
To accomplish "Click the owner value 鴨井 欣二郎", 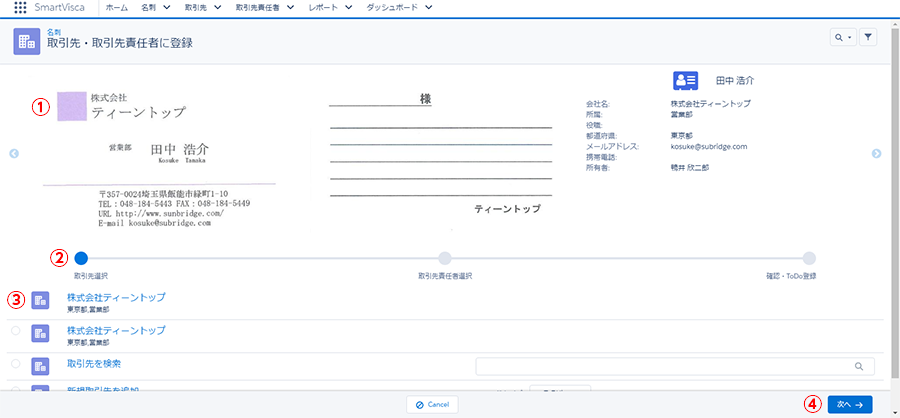I will (x=690, y=168).
